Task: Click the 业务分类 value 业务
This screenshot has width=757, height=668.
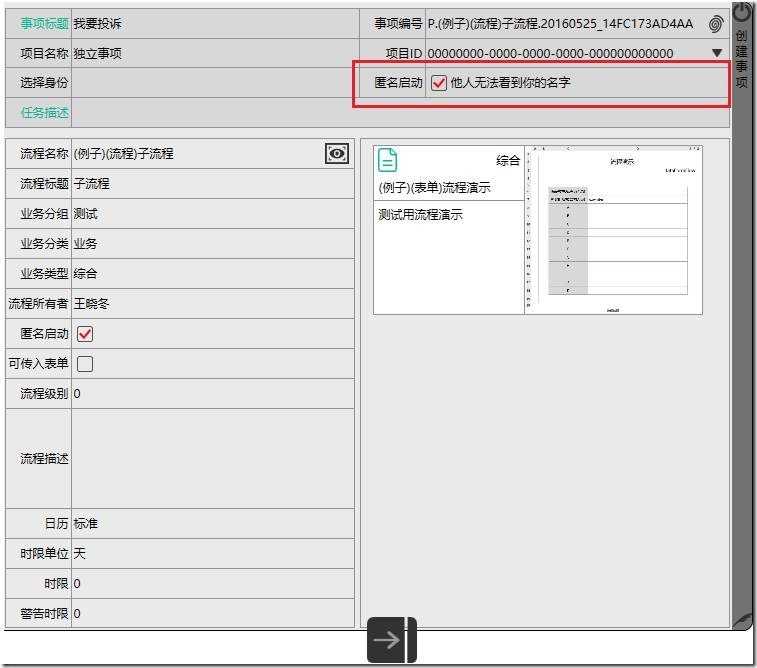Action: [x=85, y=244]
